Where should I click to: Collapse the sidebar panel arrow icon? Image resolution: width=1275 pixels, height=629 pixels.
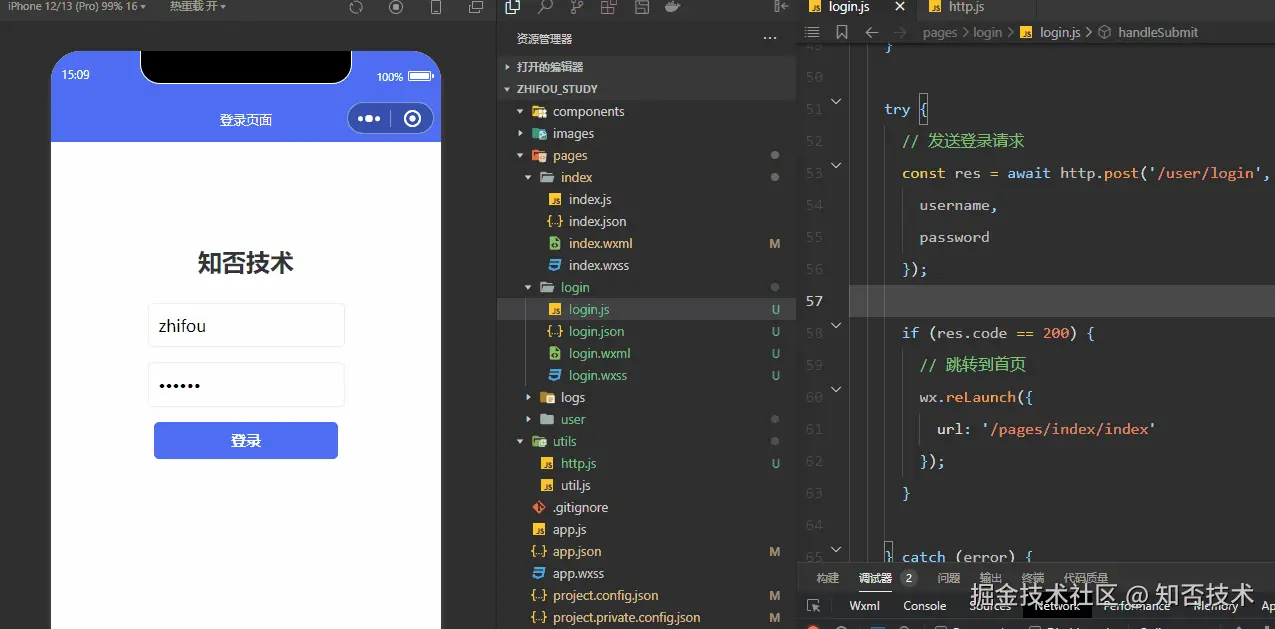(x=781, y=7)
